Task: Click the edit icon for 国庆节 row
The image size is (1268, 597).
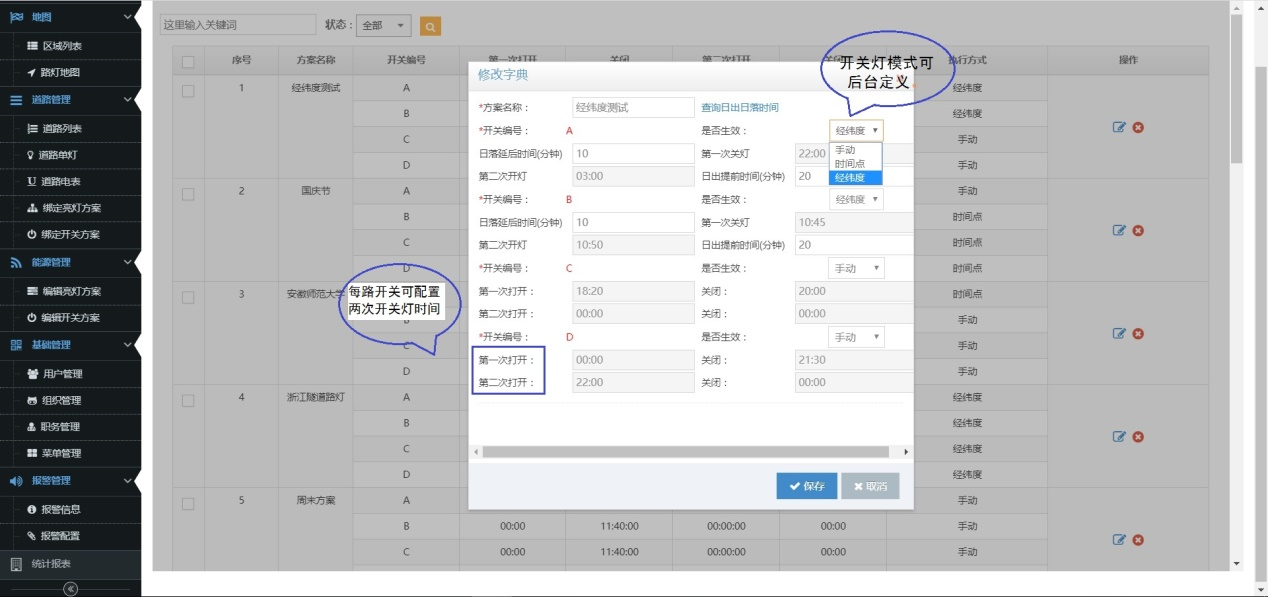Action: pyautogui.click(x=1119, y=230)
